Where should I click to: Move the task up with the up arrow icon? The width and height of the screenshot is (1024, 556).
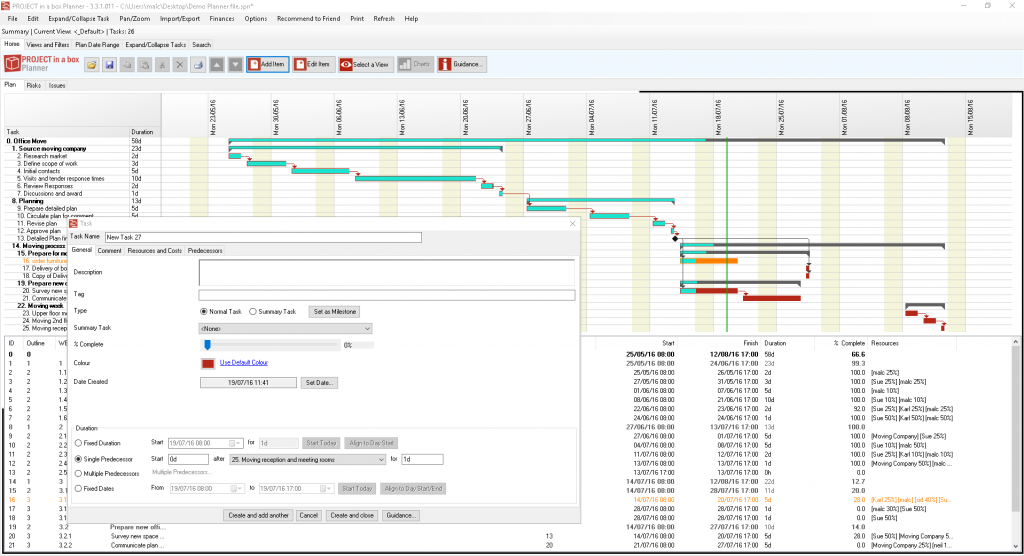(x=217, y=65)
